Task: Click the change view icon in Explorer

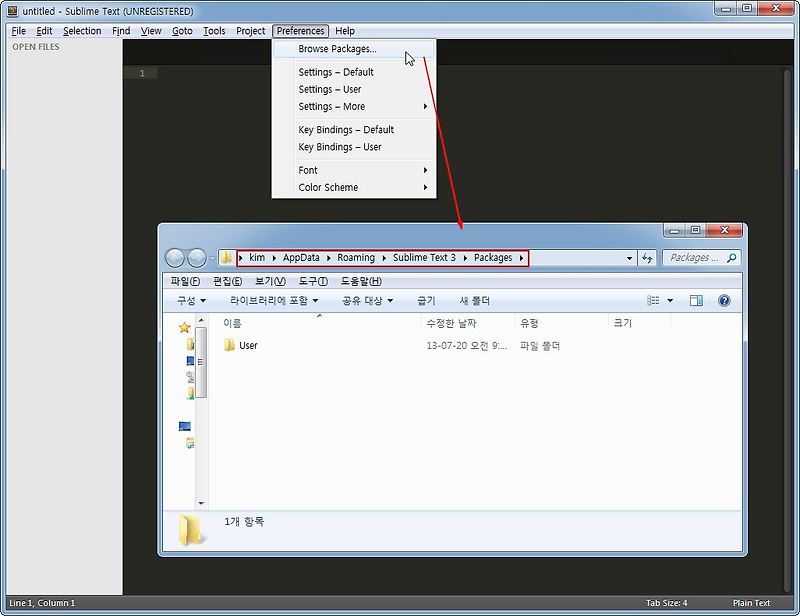Action: [654, 301]
